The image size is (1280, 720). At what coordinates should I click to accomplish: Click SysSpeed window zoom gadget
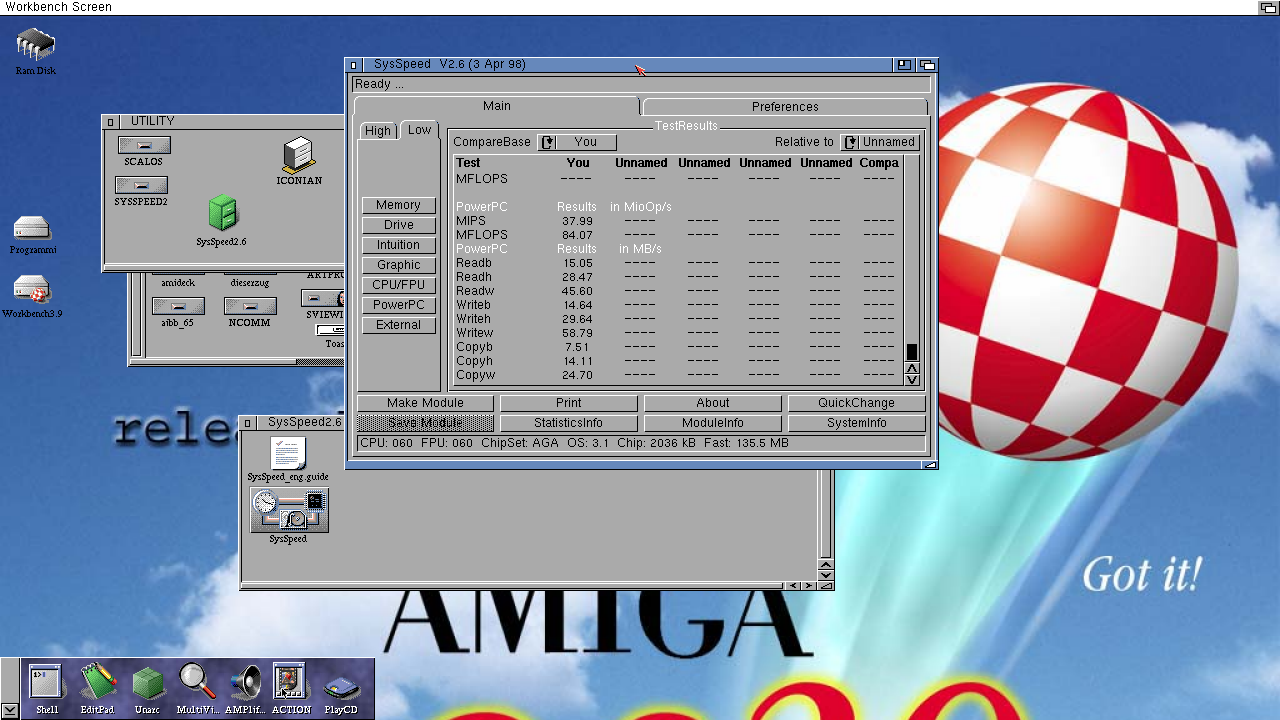click(x=904, y=65)
